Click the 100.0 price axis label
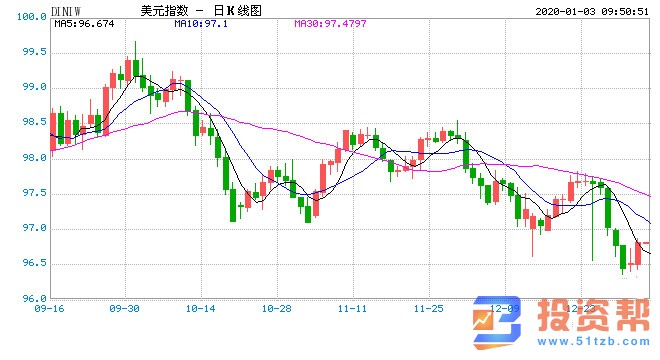 [32, 17]
